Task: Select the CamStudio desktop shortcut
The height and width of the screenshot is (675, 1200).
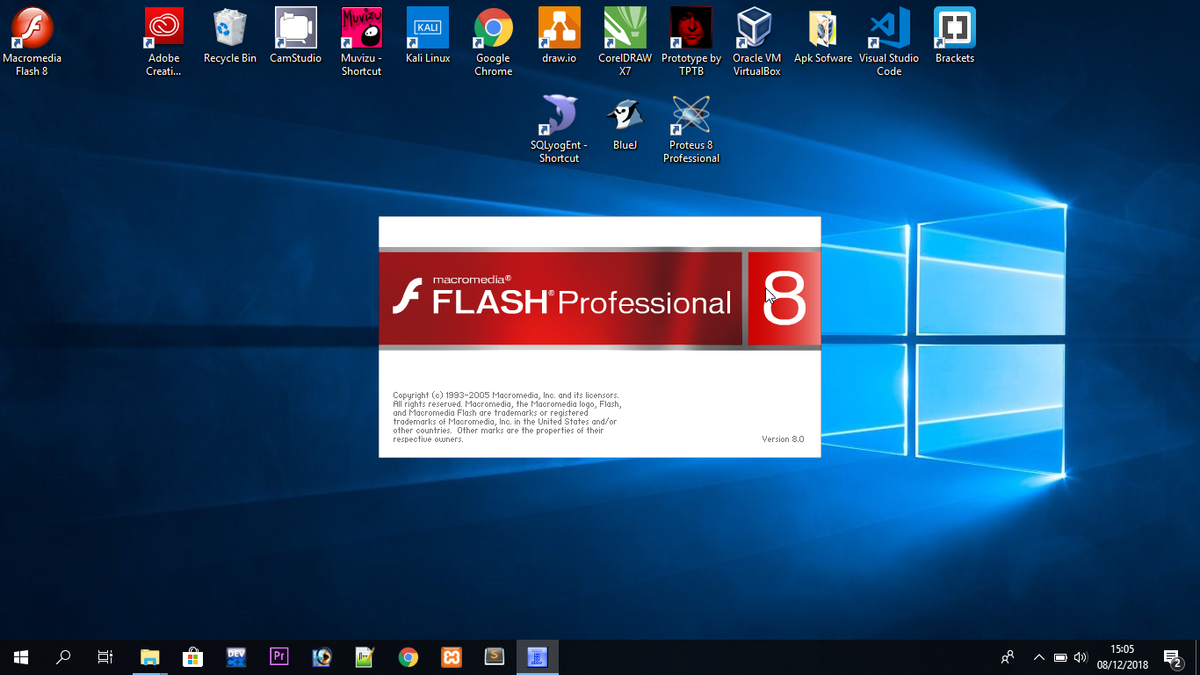Action: point(296,37)
